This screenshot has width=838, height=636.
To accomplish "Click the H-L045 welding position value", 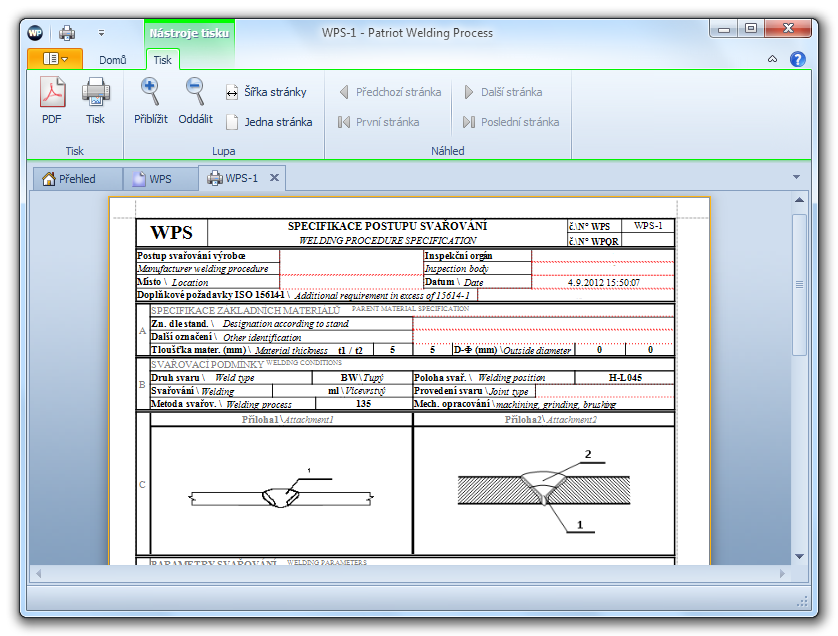I will point(625,377).
